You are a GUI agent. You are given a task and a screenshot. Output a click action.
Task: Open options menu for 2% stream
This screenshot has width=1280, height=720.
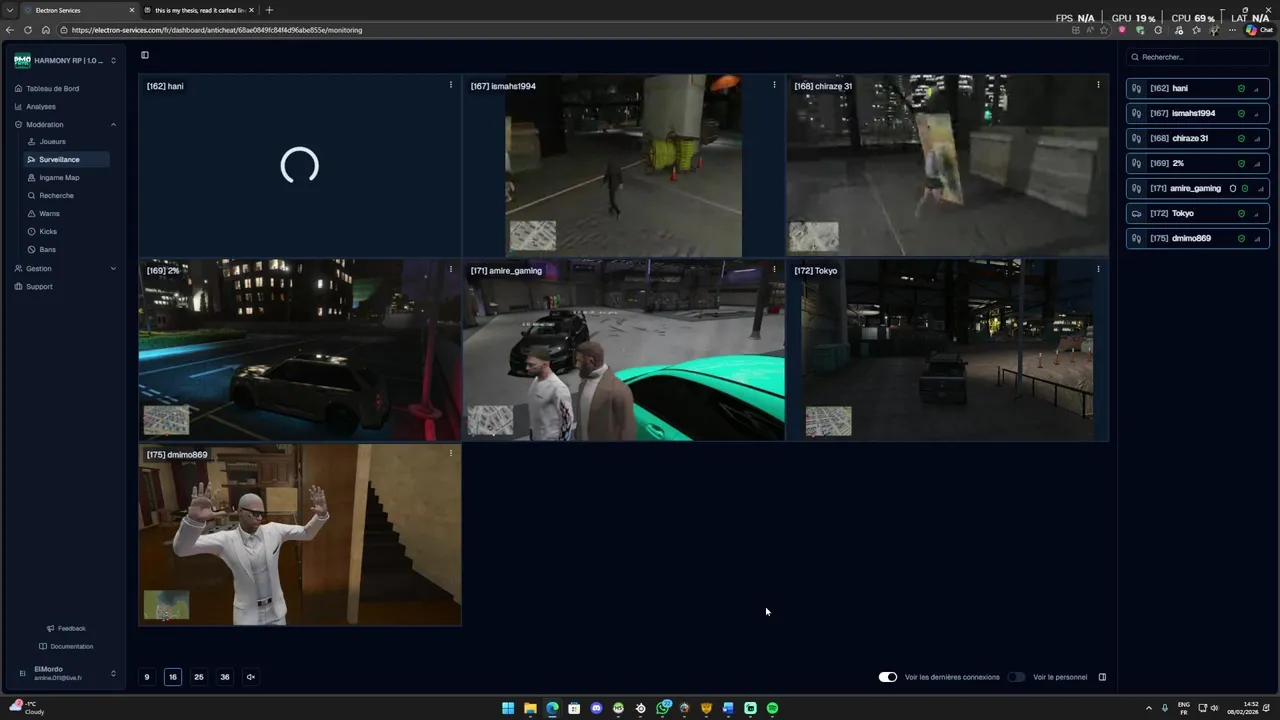point(450,269)
